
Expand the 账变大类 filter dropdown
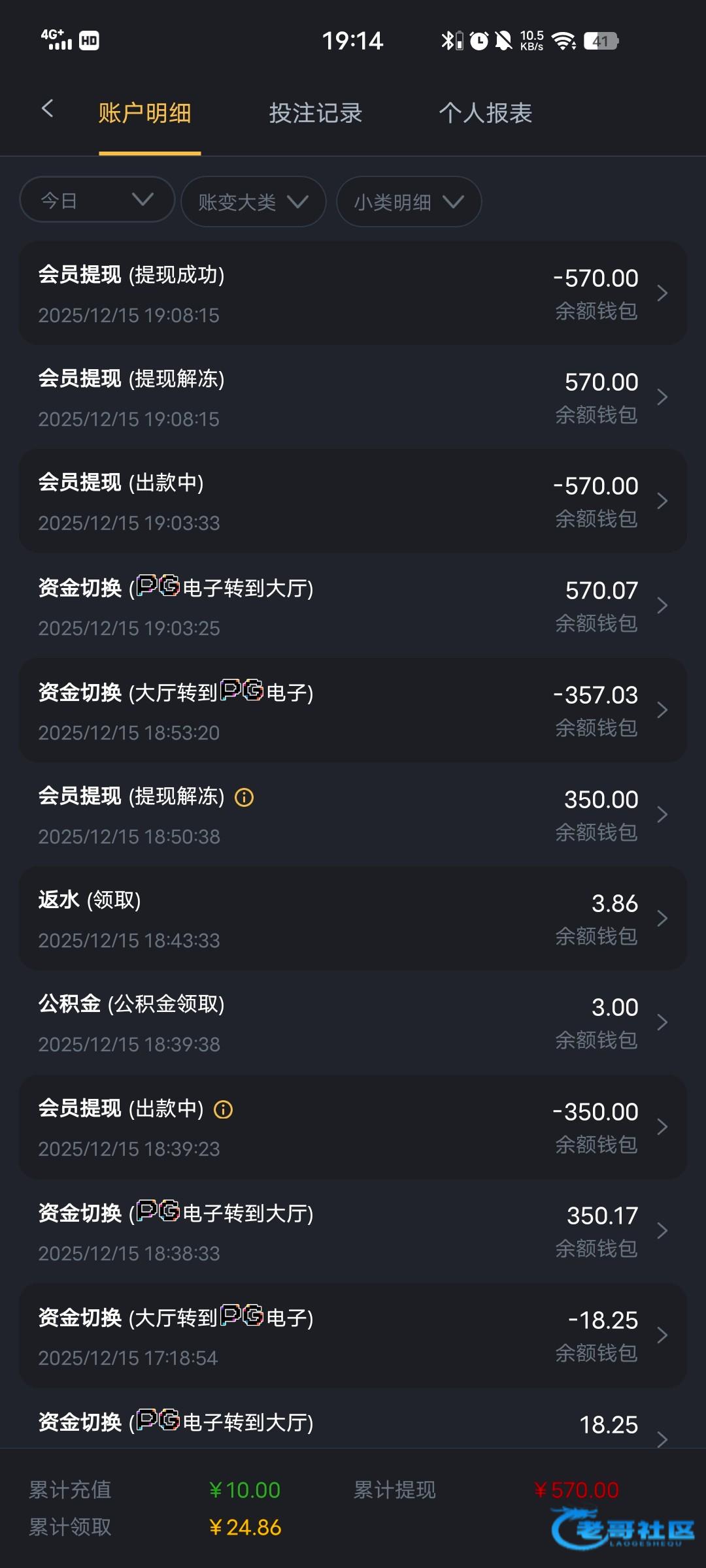point(253,202)
